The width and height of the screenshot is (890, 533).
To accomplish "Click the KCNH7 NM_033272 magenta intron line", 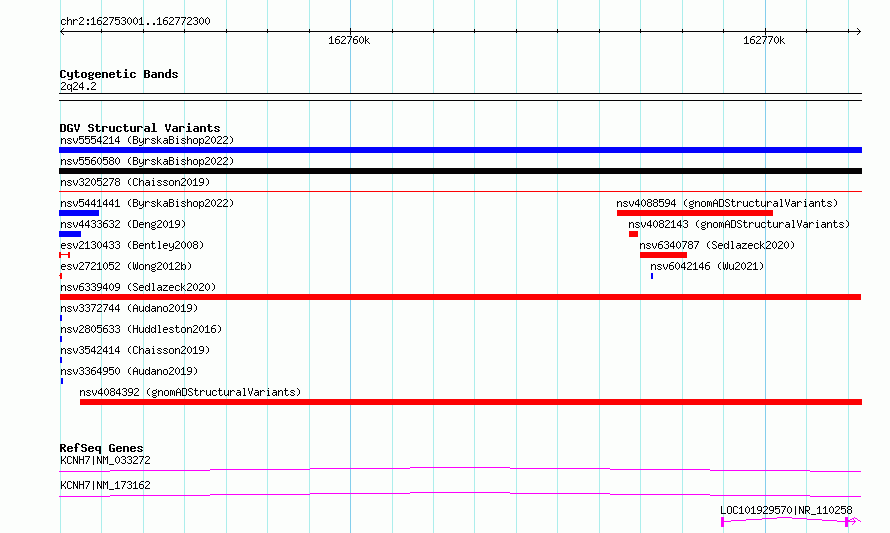I will 460,469.
